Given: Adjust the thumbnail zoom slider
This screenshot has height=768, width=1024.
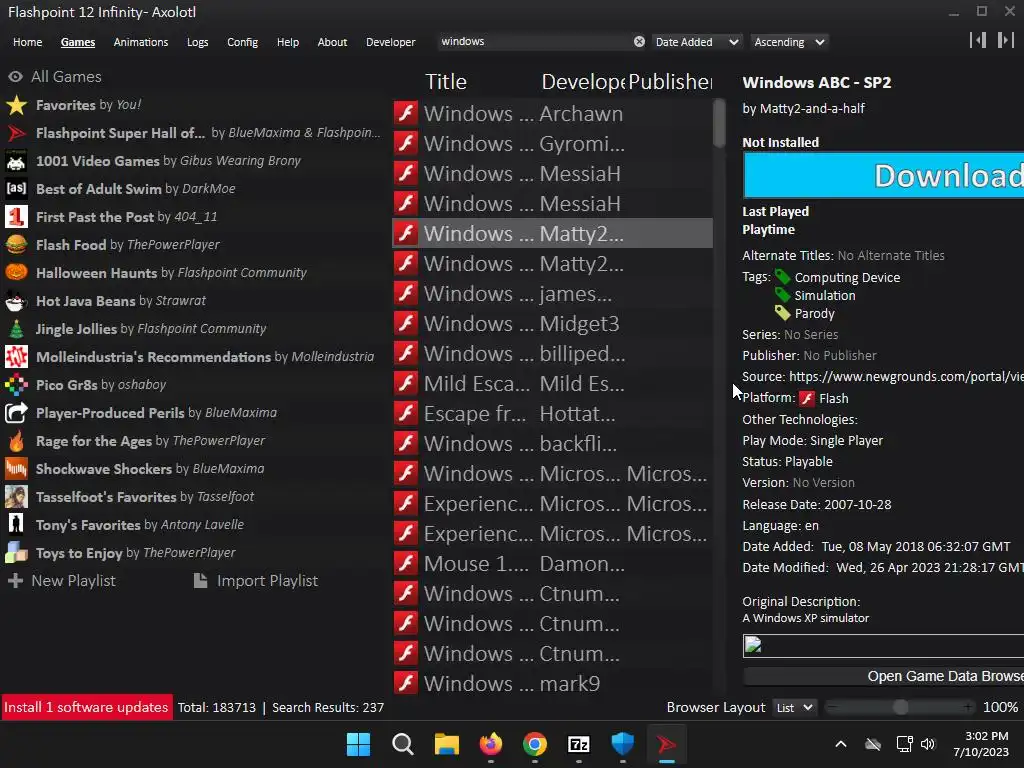Looking at the screenshot, I should [901, 707].
